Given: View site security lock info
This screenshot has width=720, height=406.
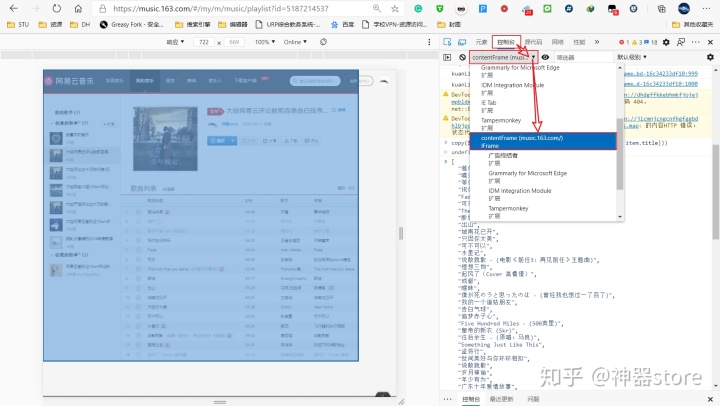Looking at the screenshot, I should [x=103, y=9].
